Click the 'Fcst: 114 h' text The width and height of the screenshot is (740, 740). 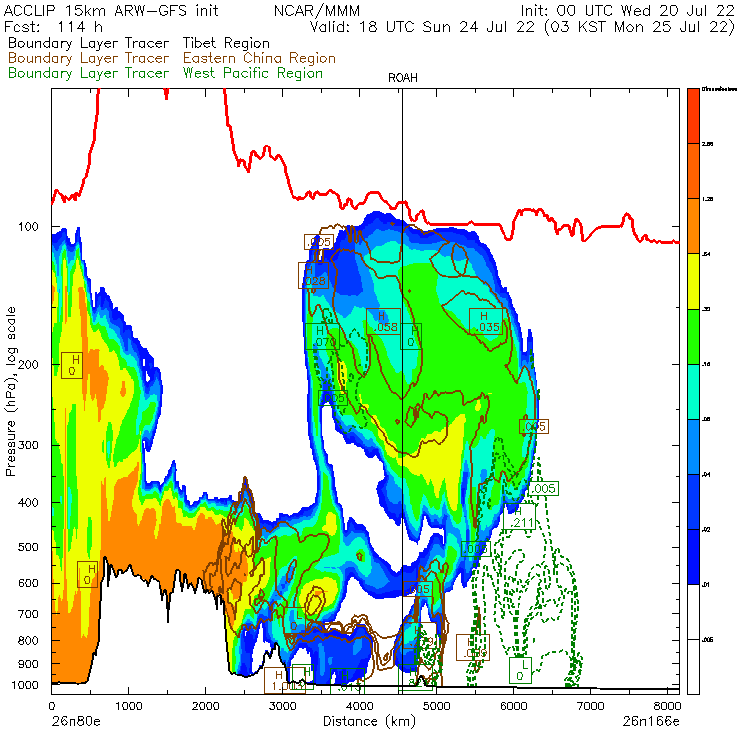53,27
